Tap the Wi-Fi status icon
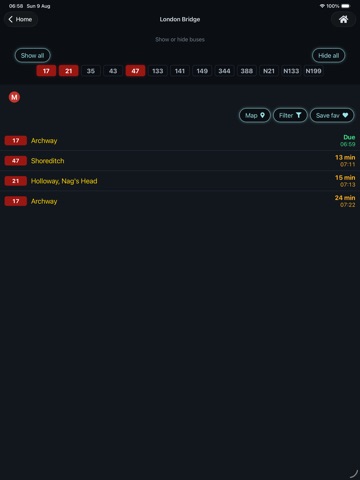360x480 pixels. [322, 6]
